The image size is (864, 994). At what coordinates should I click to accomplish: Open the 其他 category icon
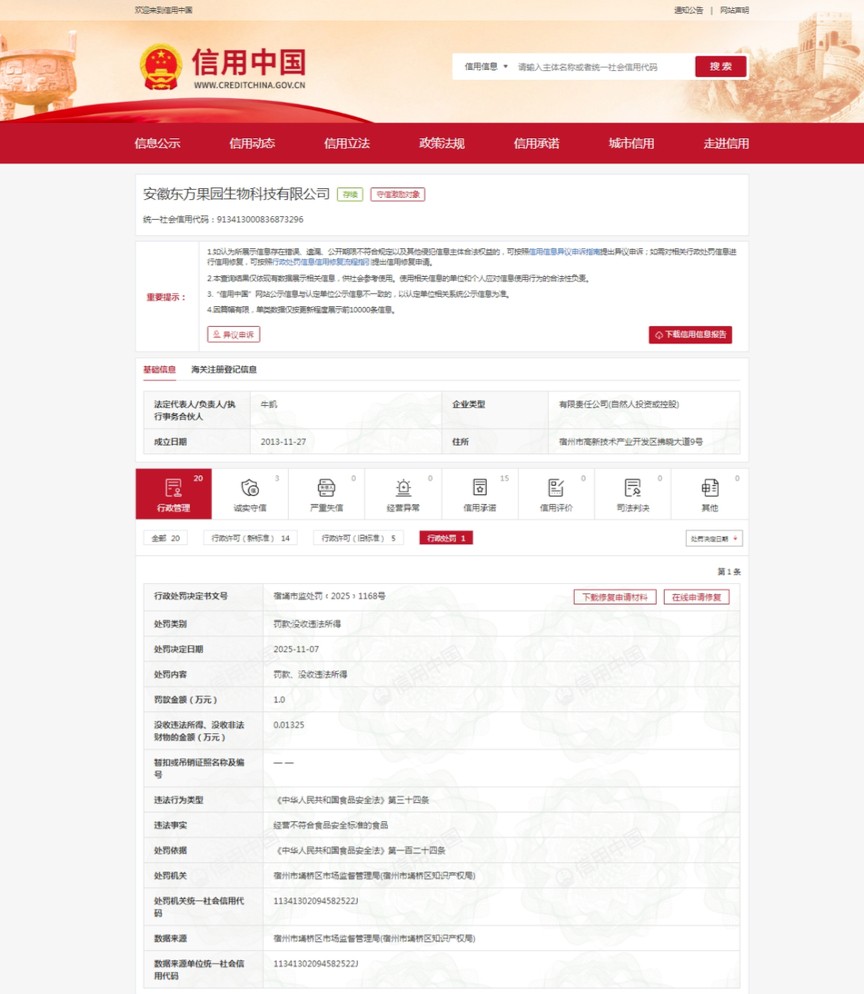click(710, 488)
